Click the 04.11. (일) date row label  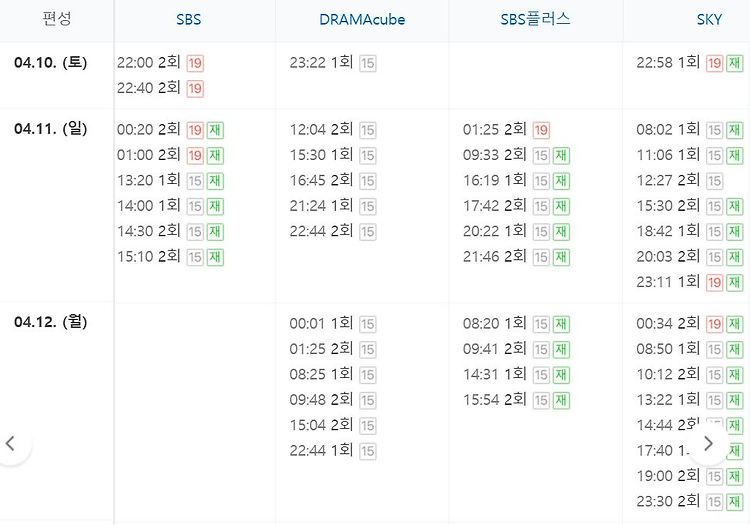coord(51,129)
